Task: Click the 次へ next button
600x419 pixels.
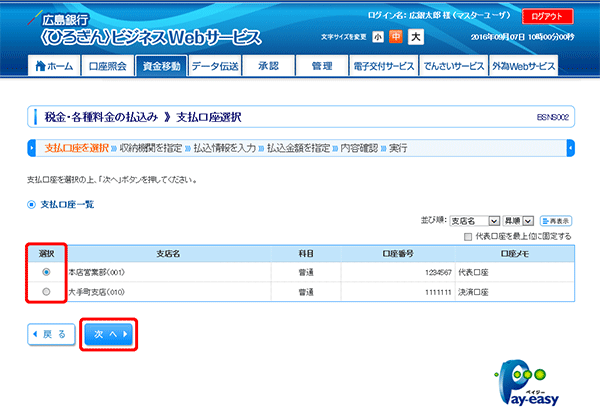Action: [x=108, y=334]
